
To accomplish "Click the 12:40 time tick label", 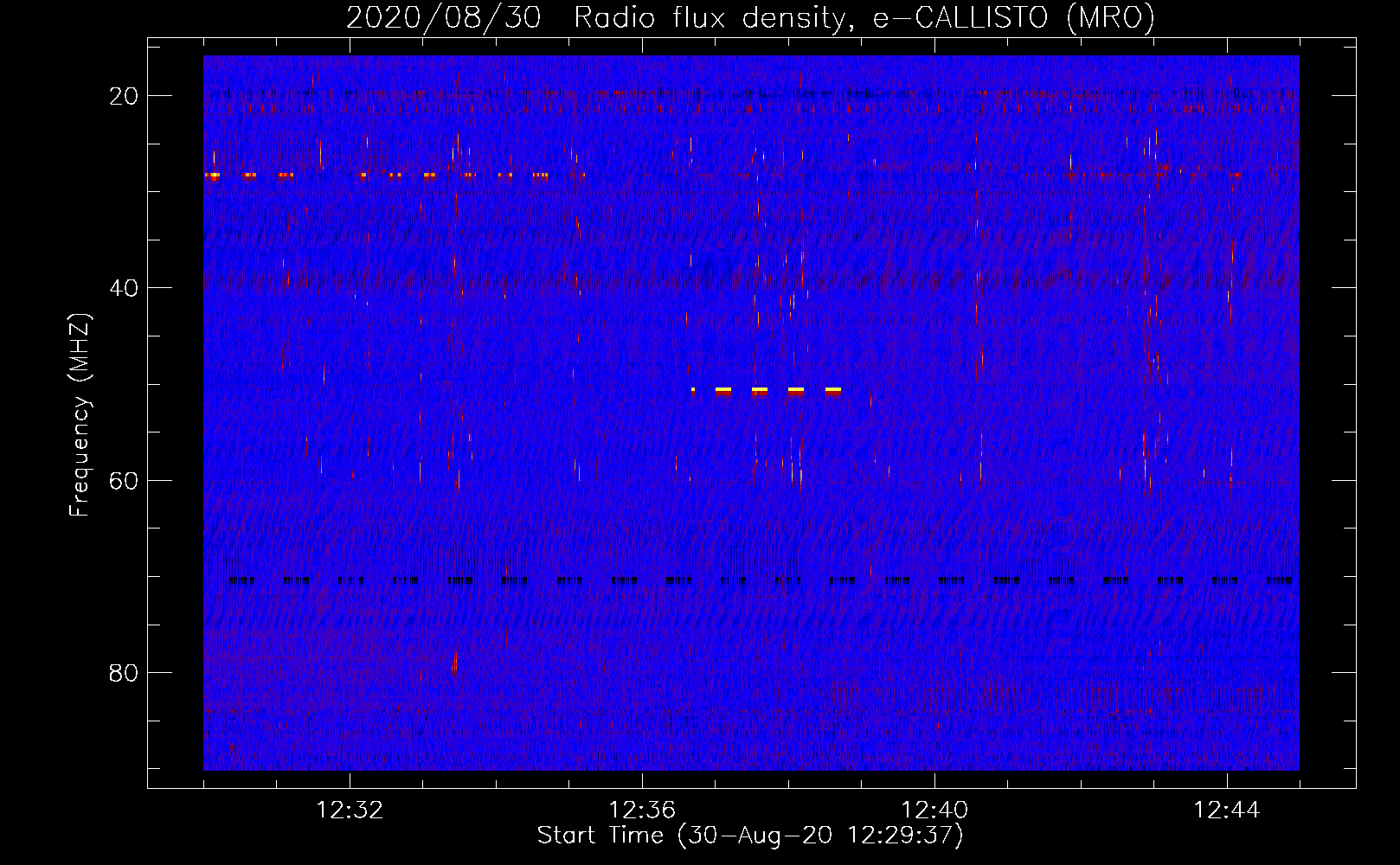I will pyautogui.click(x=934, y=811).
